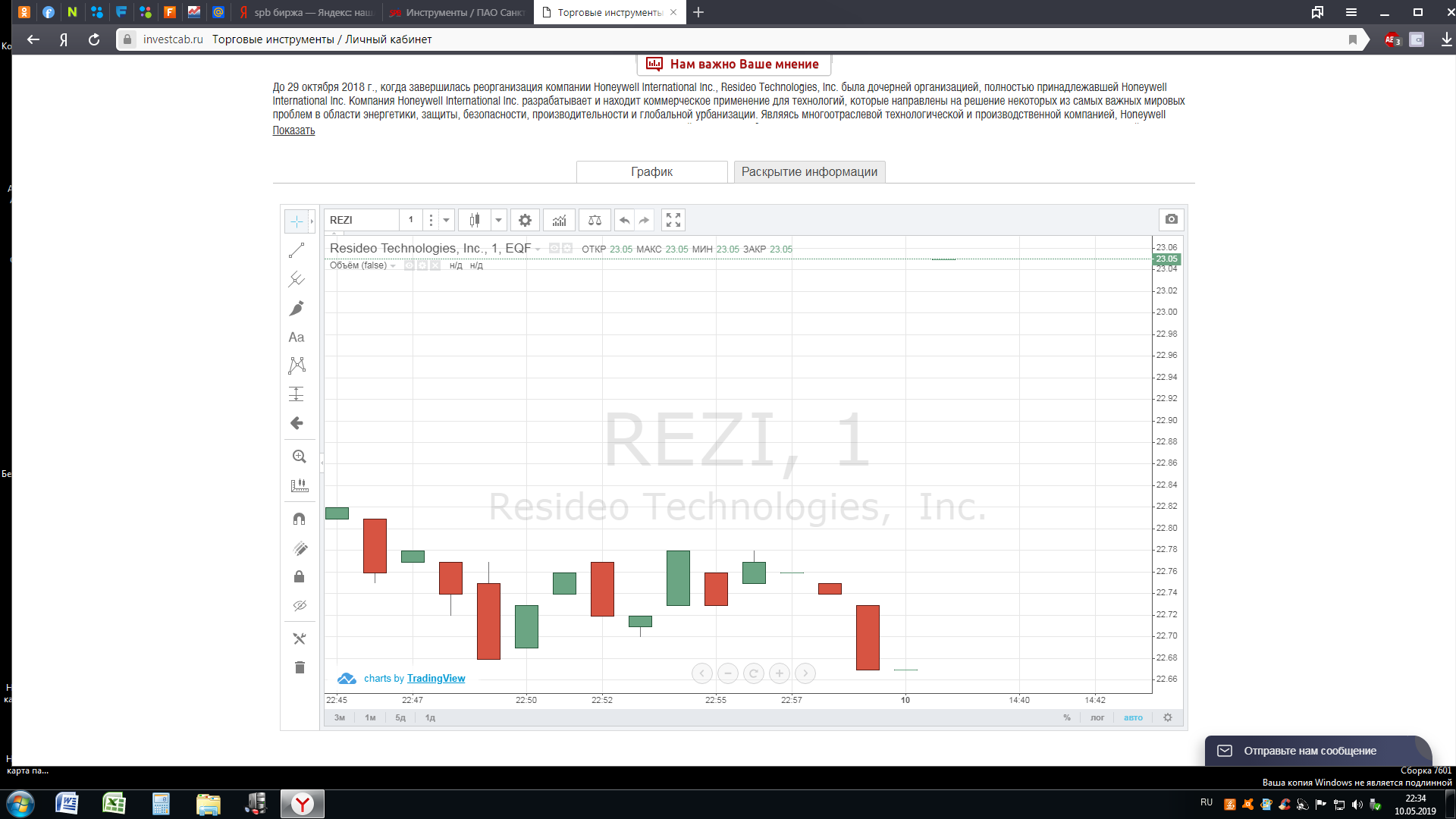Open the chart patterns tool
This screenshot has width=1456, height=819.
point(297,366)
